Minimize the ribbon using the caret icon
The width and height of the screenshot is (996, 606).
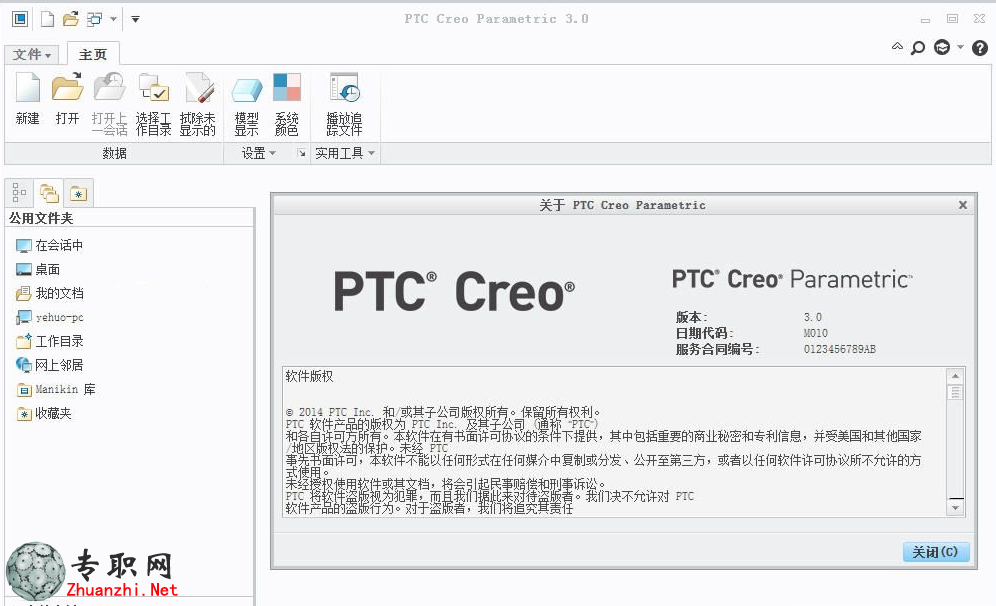coord(897,46)
